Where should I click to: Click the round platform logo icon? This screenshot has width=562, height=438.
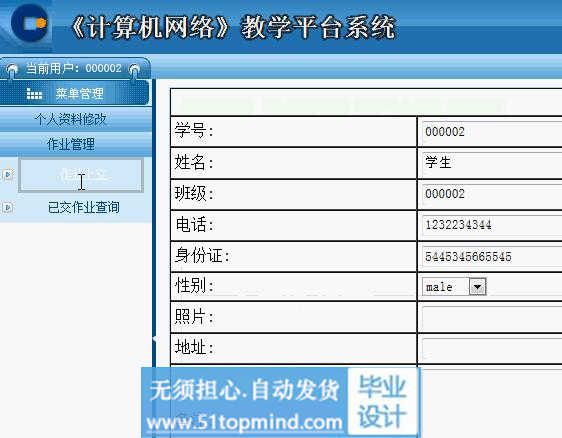click(x=30, y=23)
